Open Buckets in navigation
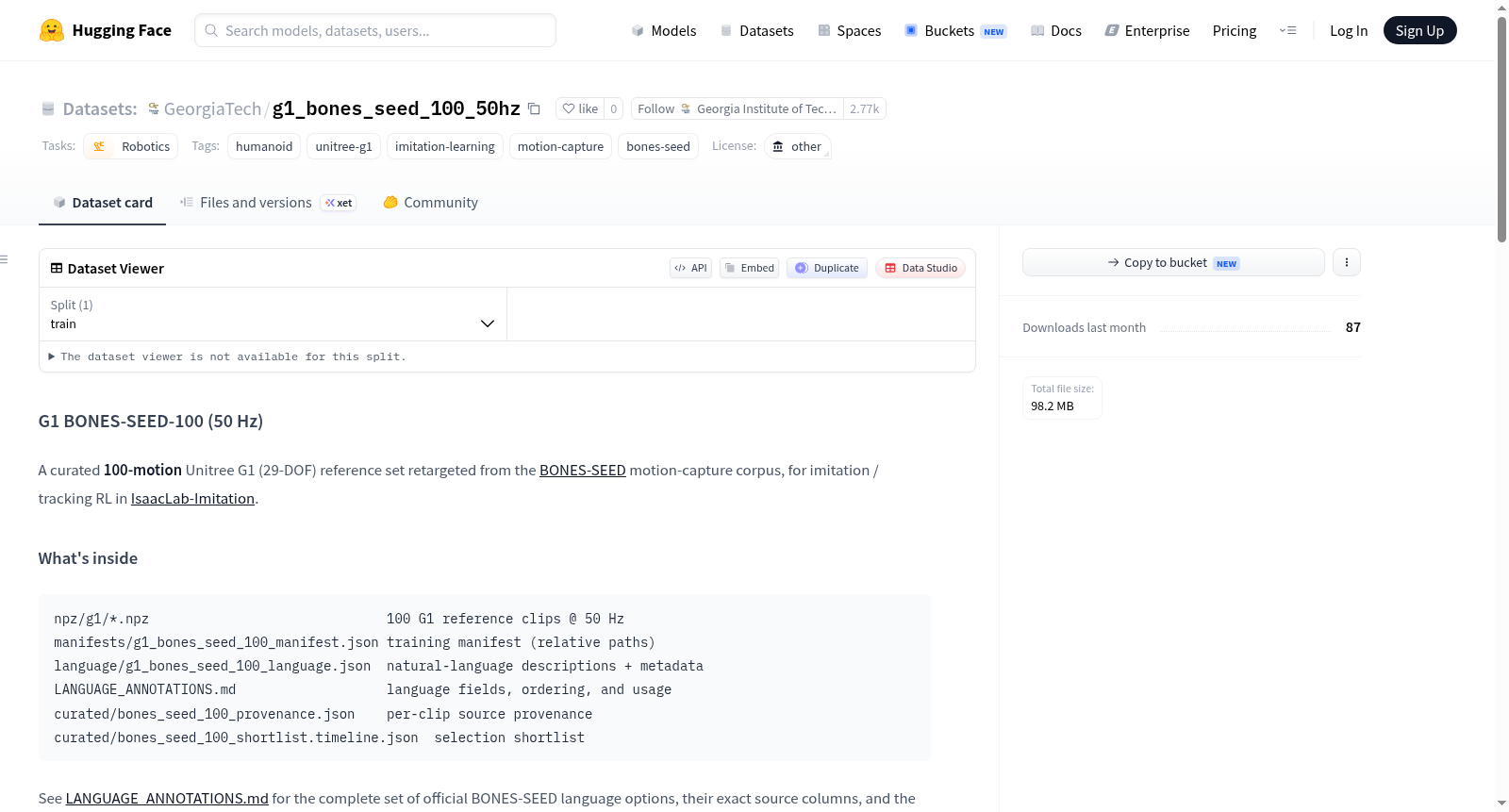This screenshot has width=1509, height=812. (x=955, y=30)
